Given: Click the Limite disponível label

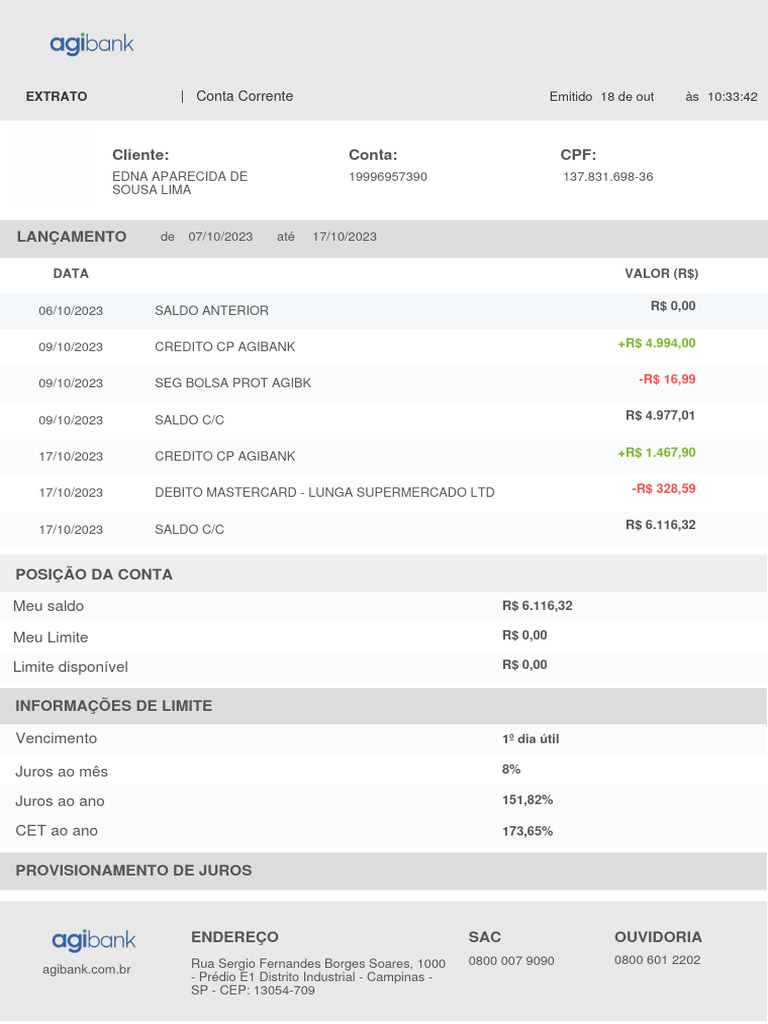Looking at the screenshot, I should pyautogui.click(x=71, y=667).
